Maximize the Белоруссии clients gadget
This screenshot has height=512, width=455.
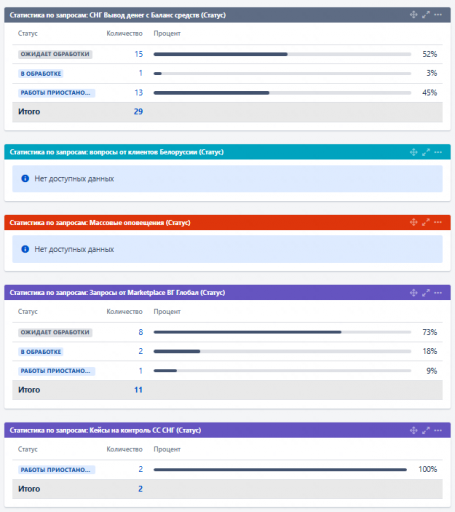click(x=426, y=152)
